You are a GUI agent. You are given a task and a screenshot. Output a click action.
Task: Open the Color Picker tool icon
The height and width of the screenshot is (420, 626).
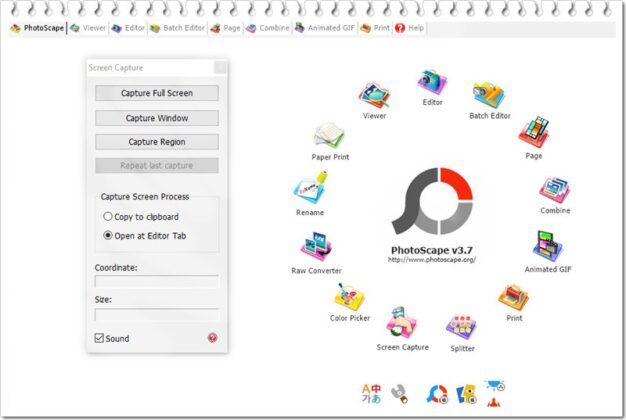coord(349,297)
